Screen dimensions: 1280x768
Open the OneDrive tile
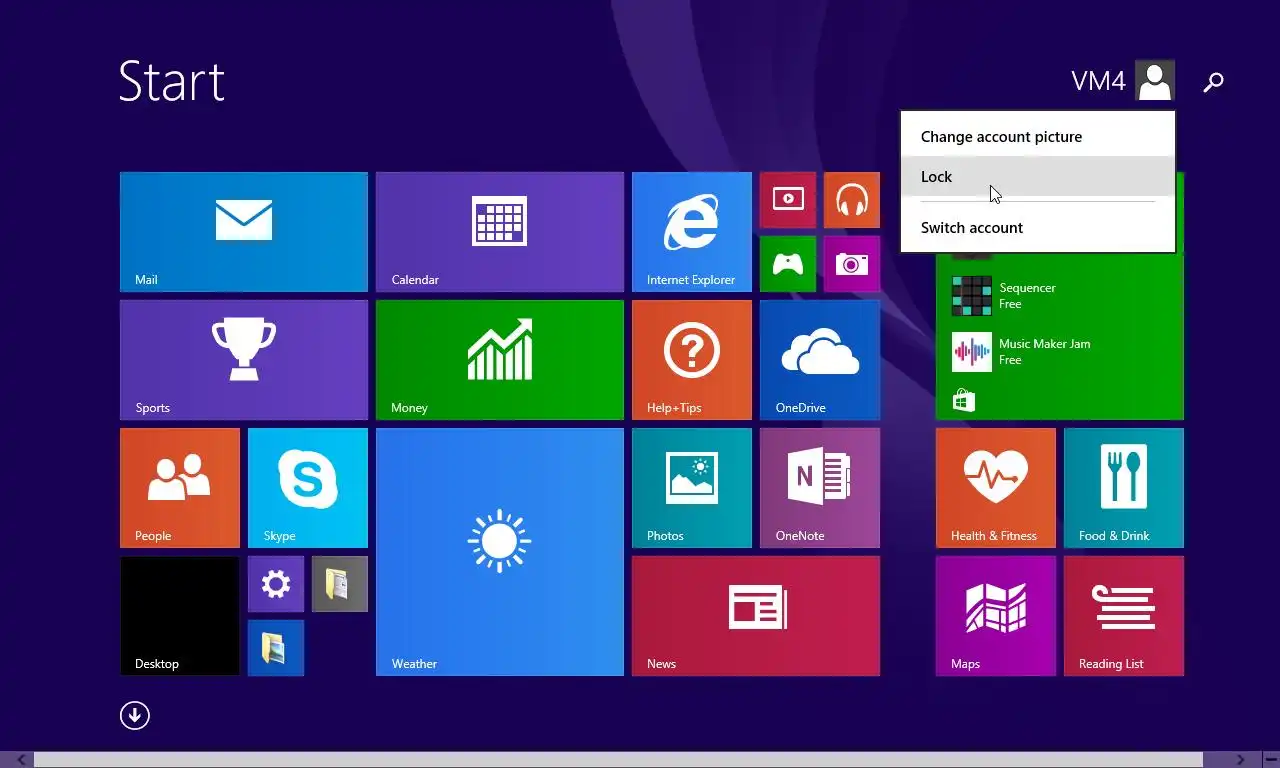click(820, 360)
